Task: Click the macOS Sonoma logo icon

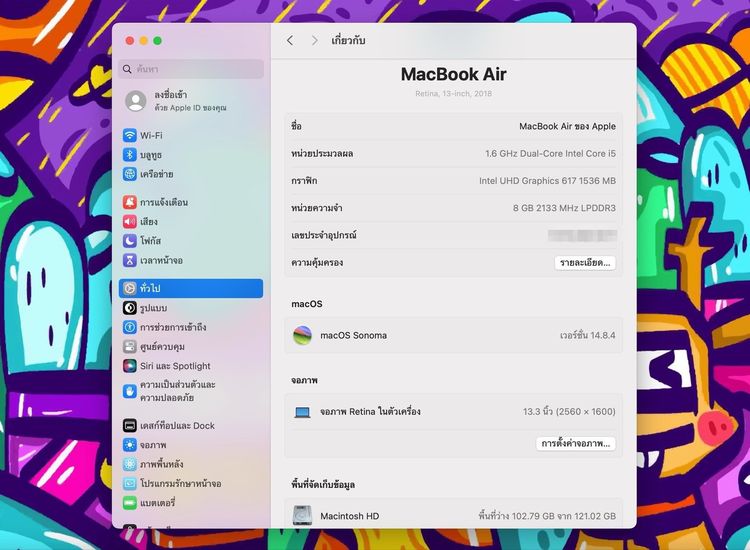Action: point(302,335)
